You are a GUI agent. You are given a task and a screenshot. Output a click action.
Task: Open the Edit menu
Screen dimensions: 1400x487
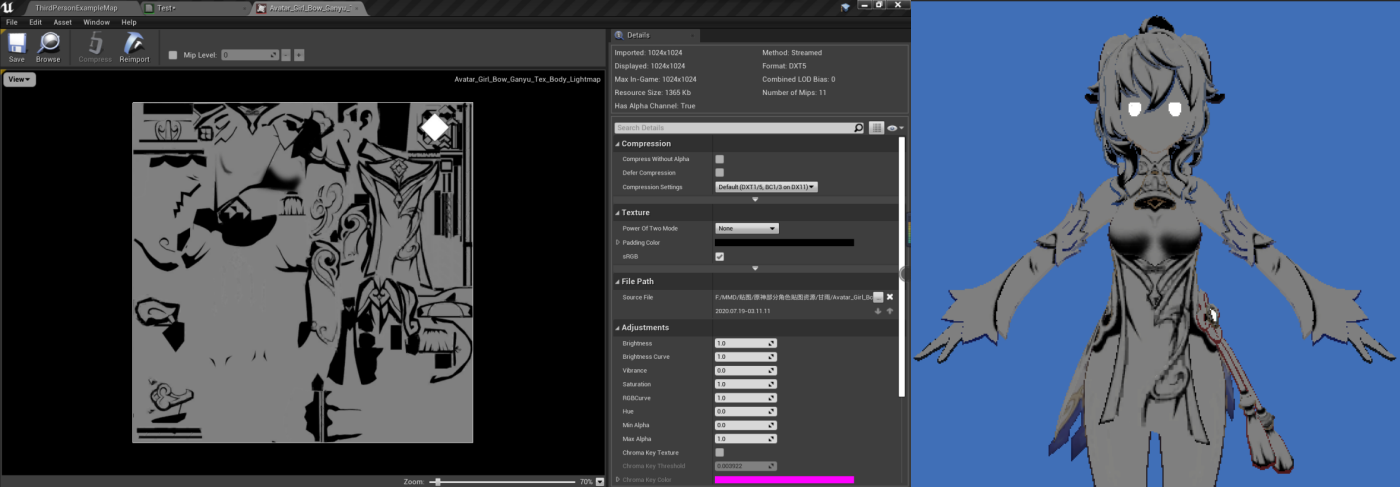click(35, 22)
